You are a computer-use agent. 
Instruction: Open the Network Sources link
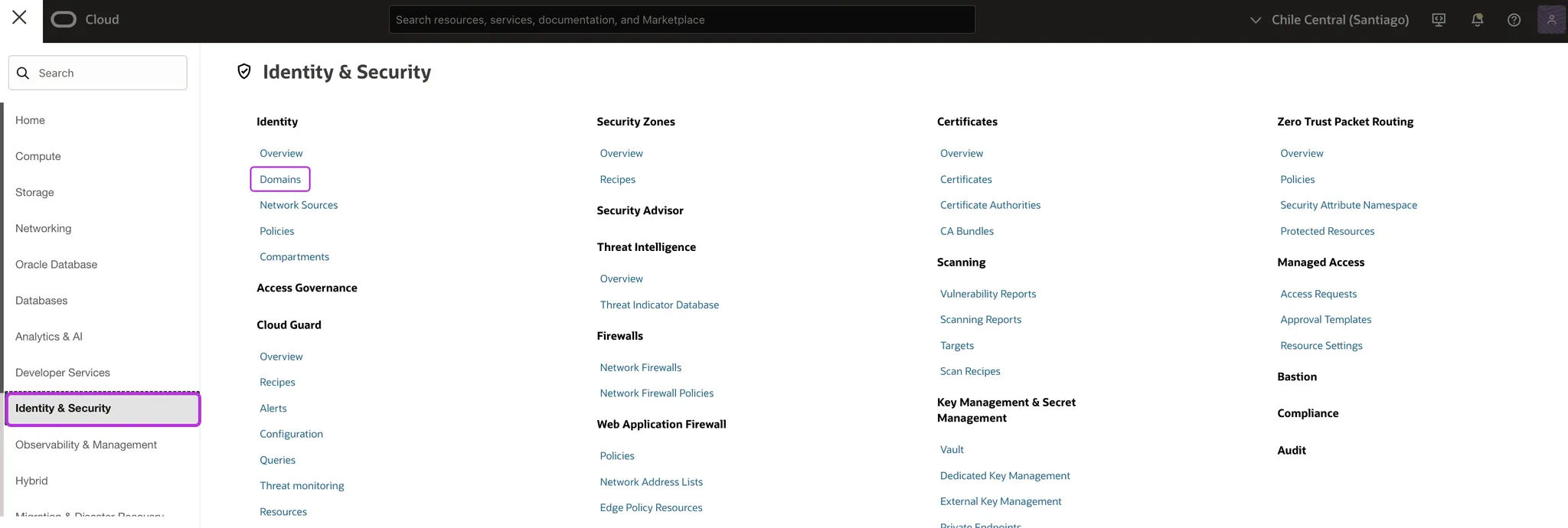[299, 205]
